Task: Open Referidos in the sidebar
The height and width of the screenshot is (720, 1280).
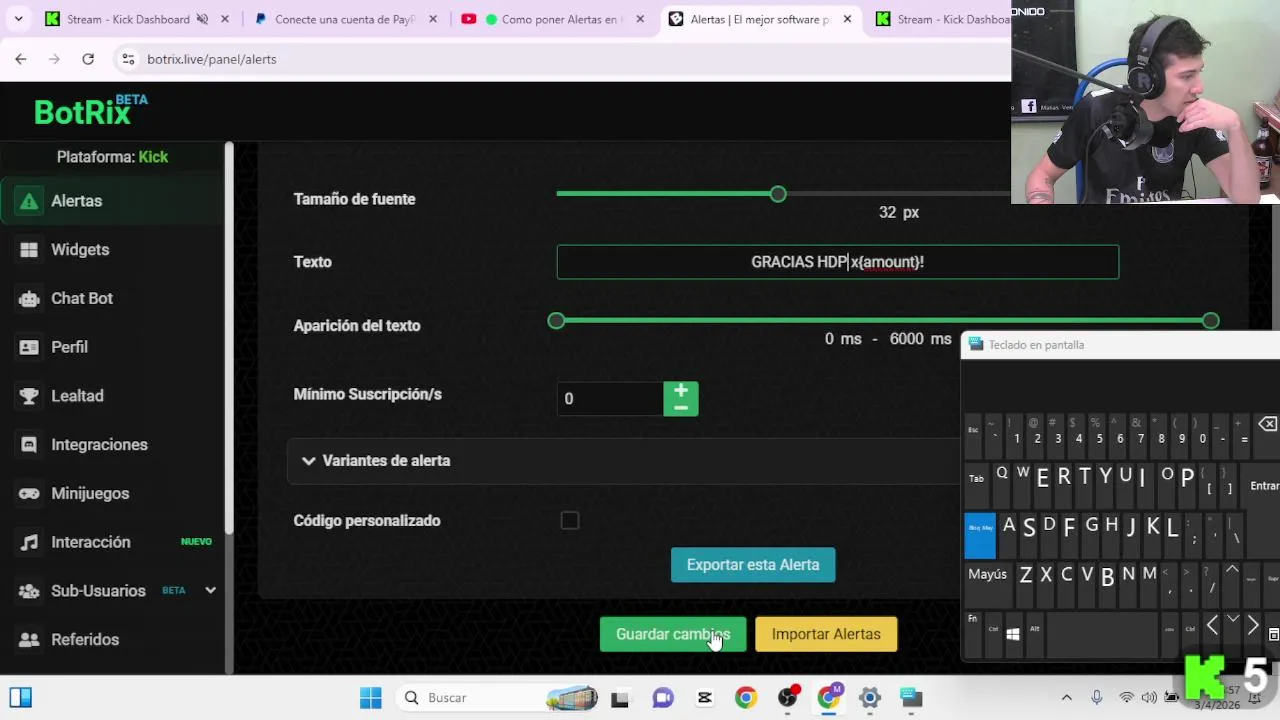Action: click(x=112, y=639)
